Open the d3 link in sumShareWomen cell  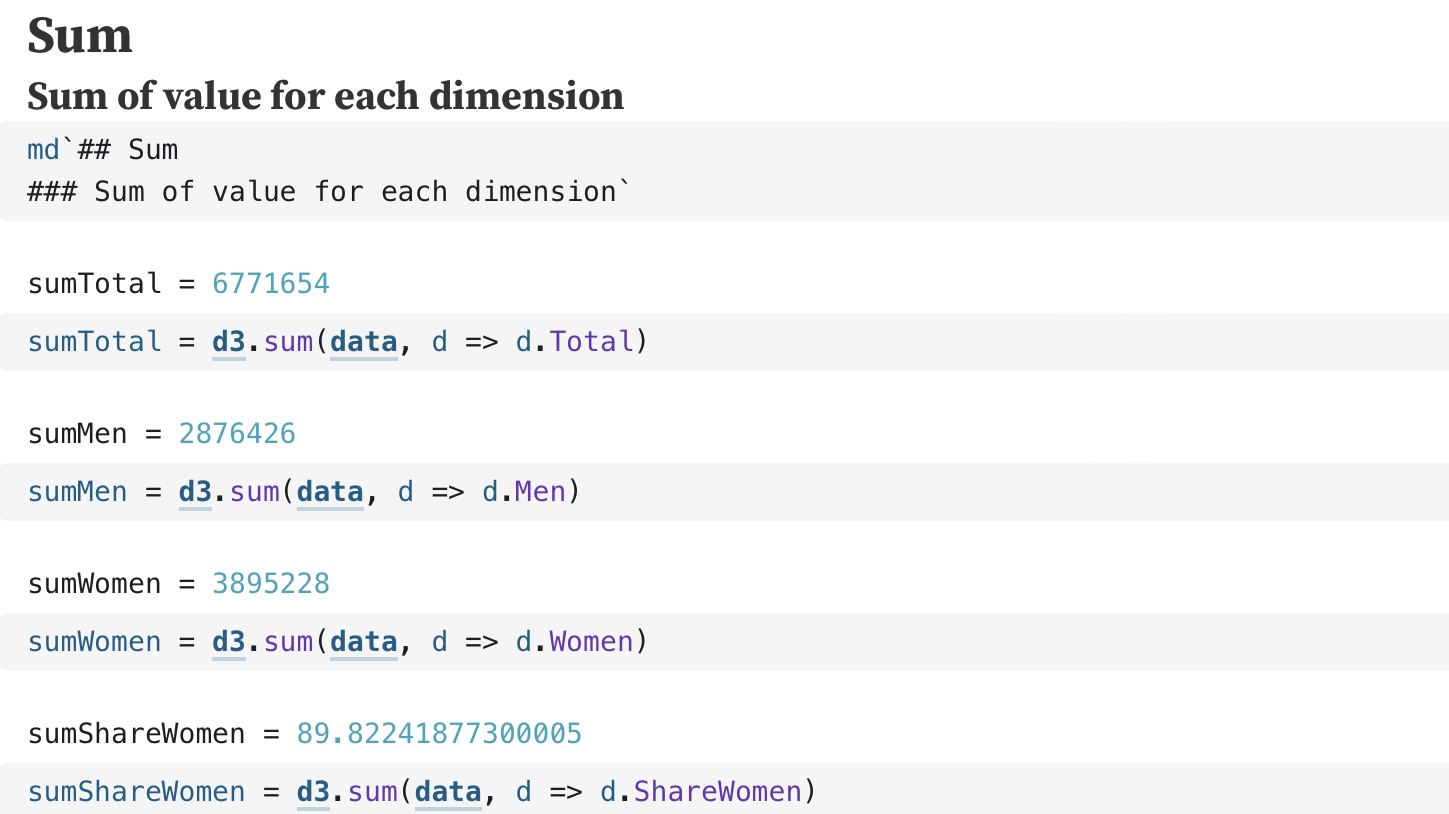(313, 792)
